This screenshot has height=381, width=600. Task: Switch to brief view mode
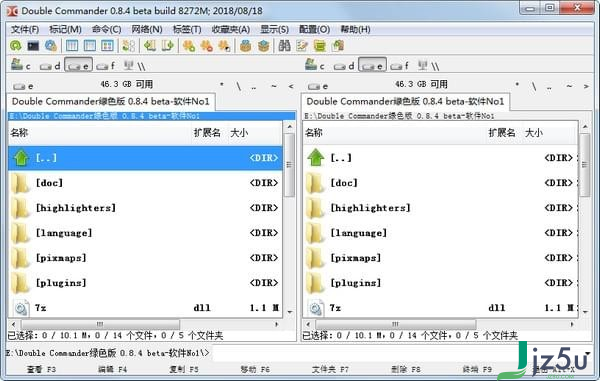72,46
